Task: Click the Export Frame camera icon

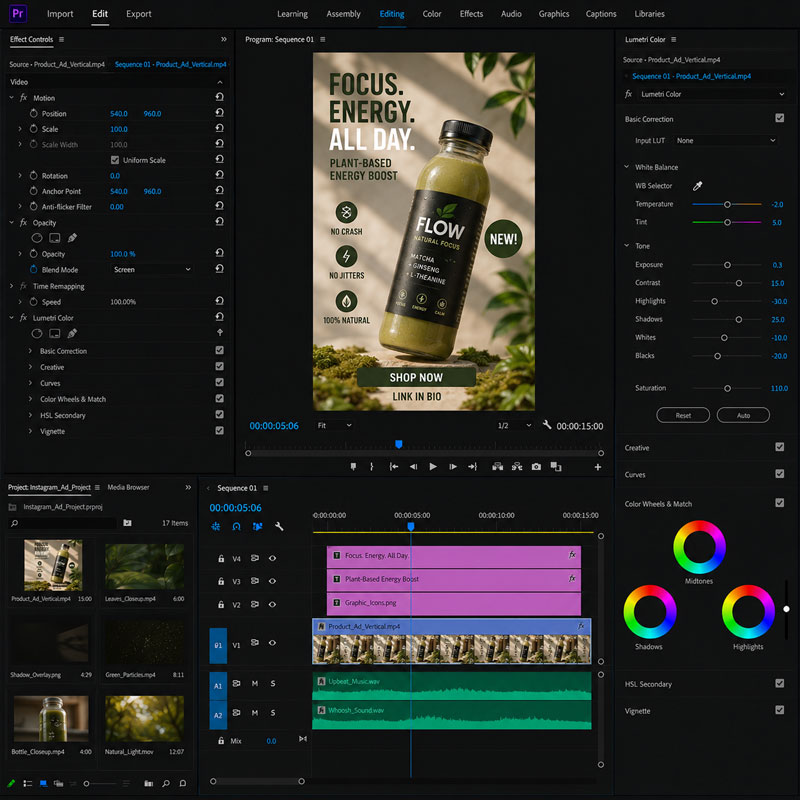Action: [x=536, y=467]
